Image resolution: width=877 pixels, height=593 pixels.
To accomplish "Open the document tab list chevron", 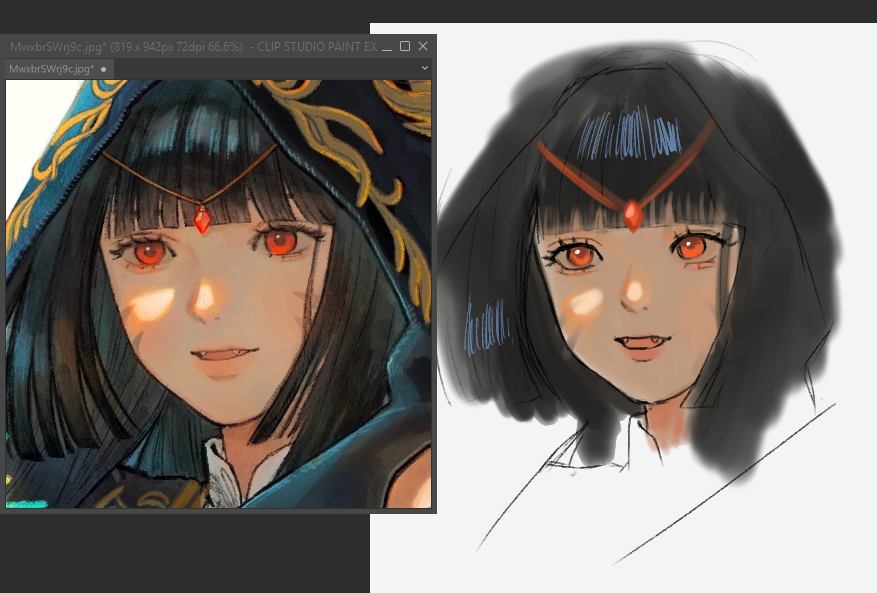I will point(425,68).
